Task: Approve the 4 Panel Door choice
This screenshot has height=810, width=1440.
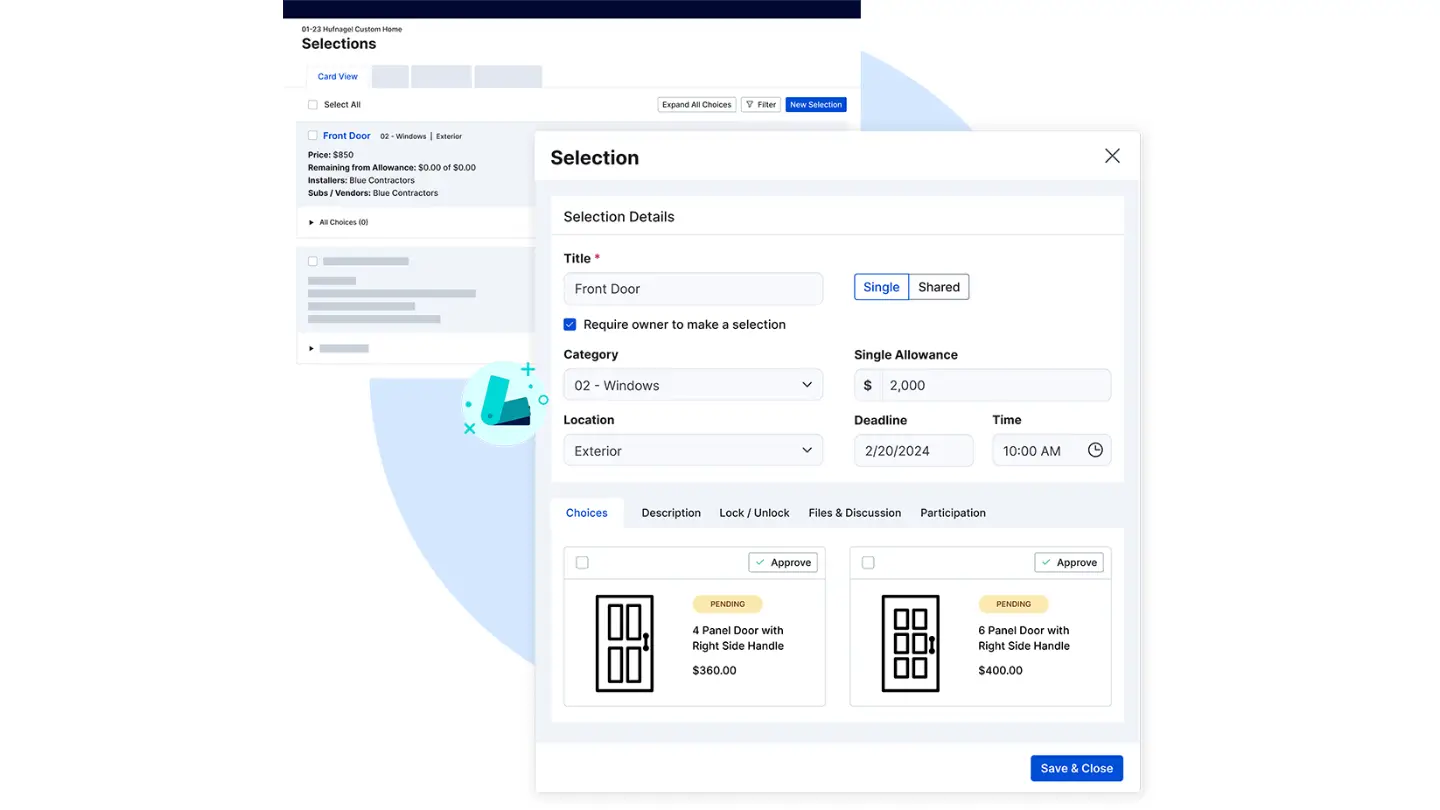Action: [783, 563]
